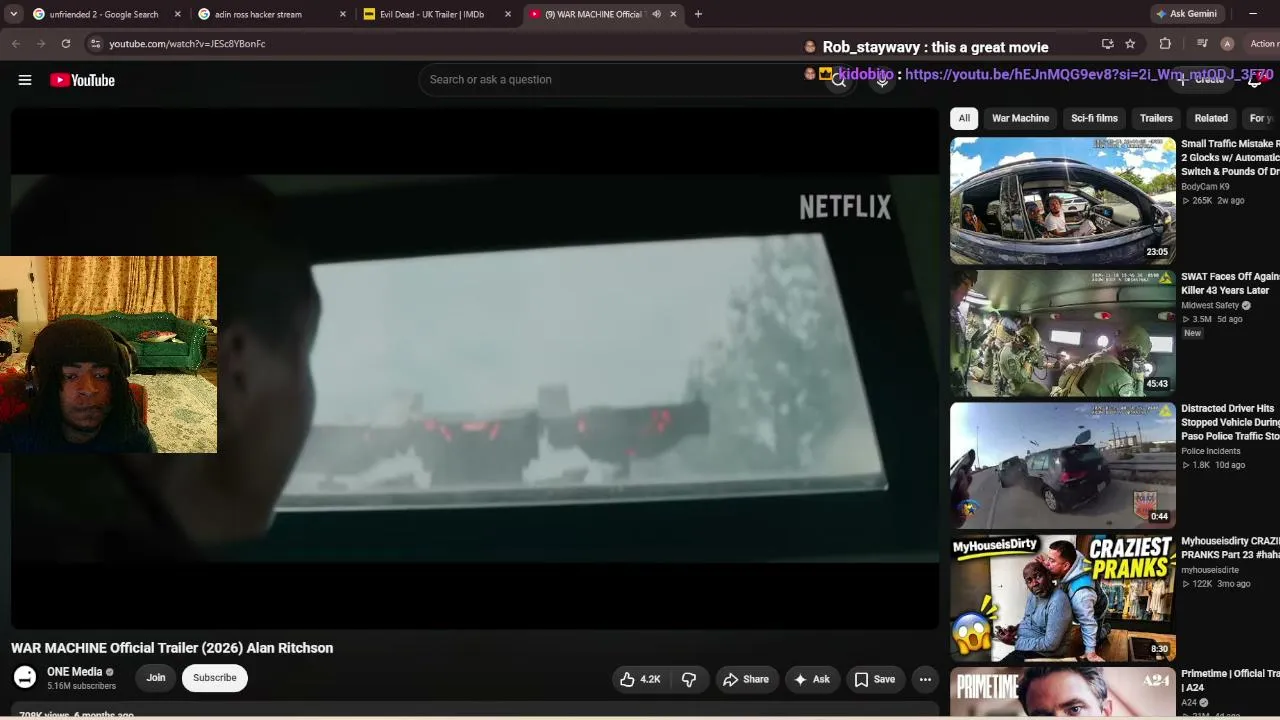Open the ONE Media channel name link
The height and width of the screenshot is (720, 1280).
pyautogui.click(x=75, y=672)
